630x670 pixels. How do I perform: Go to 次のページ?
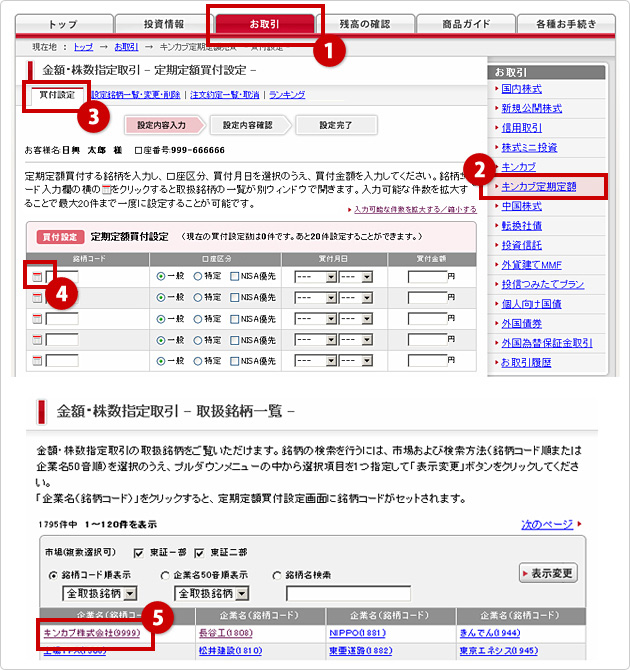coord(547,524)
